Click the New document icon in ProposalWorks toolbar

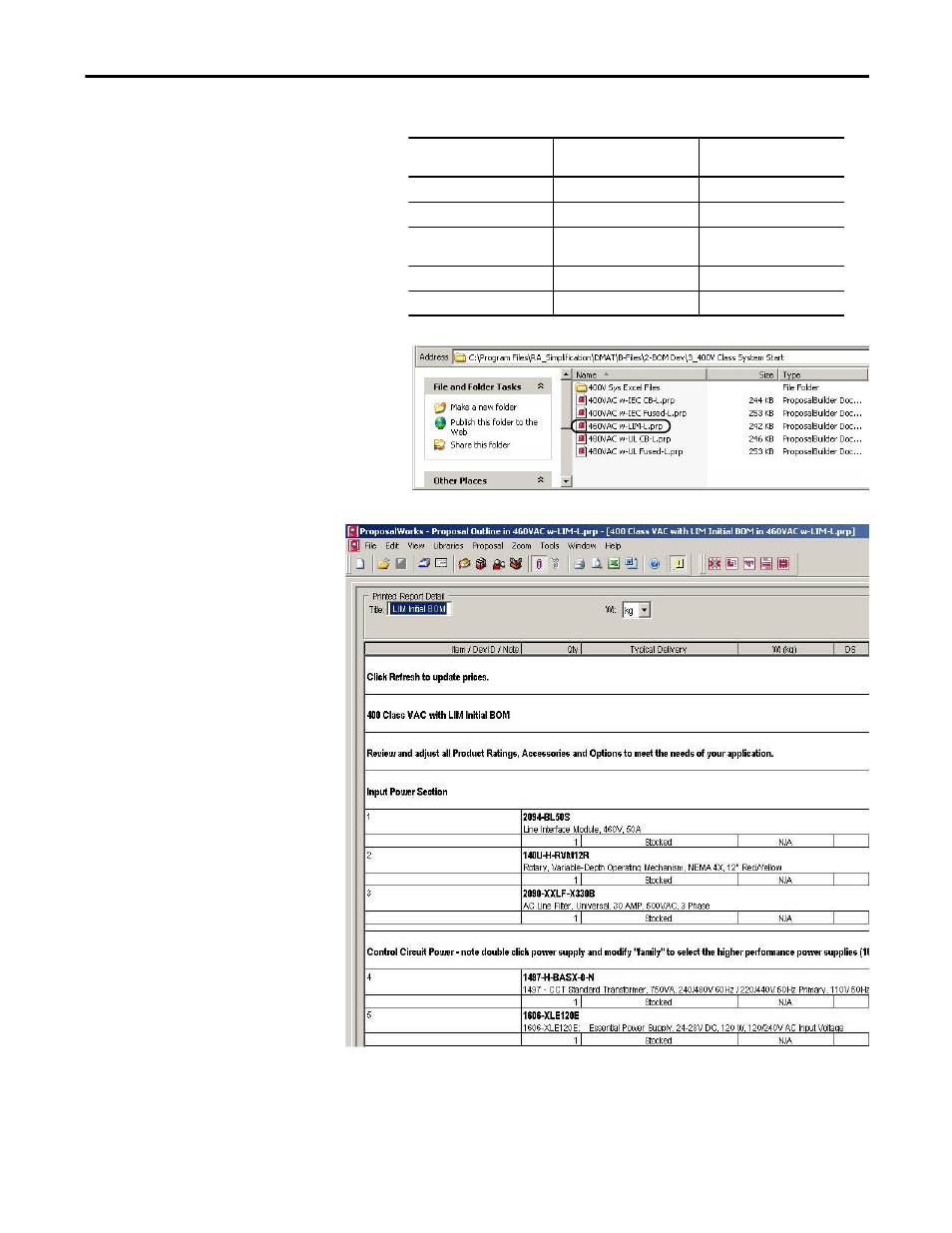360,564
